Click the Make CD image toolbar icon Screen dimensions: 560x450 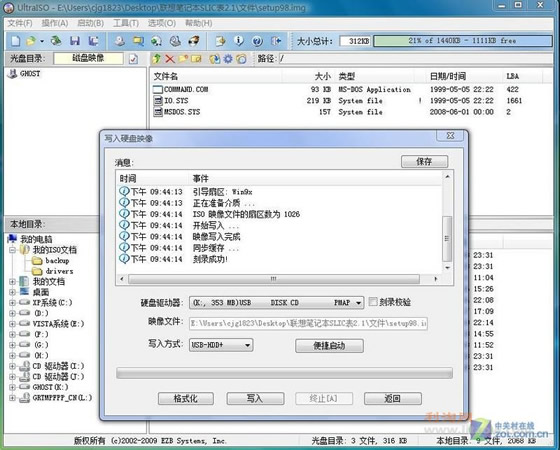[120, 41]
